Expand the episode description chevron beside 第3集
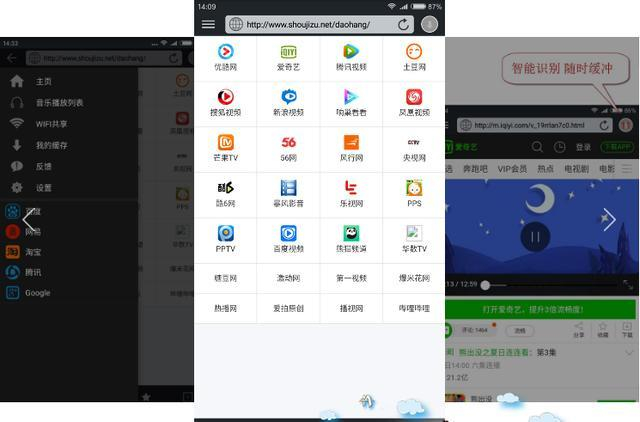The image size is (640, 422). tap(629, 352)
